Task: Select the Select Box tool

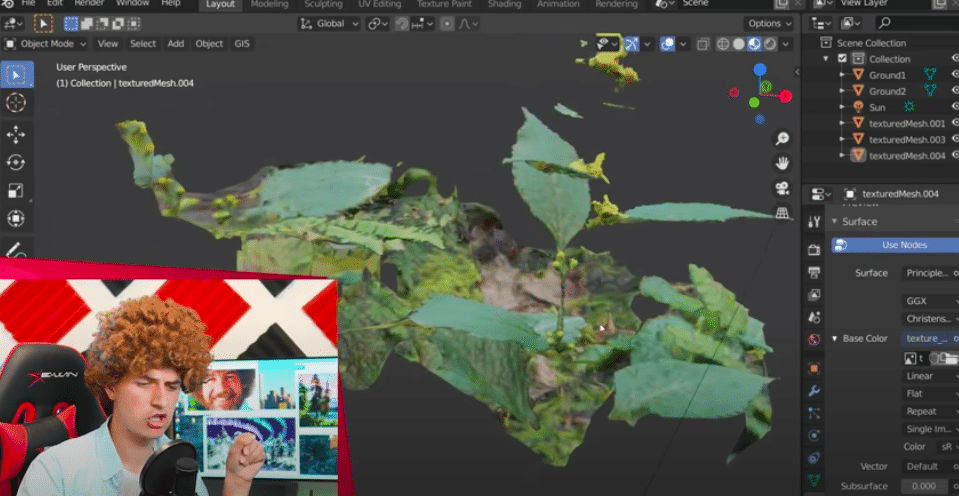Action: point(16,75)
